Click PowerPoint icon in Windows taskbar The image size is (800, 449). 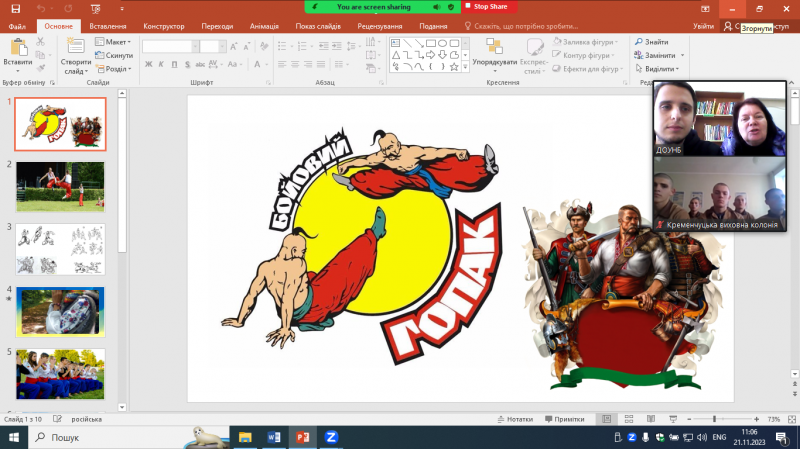303,437
